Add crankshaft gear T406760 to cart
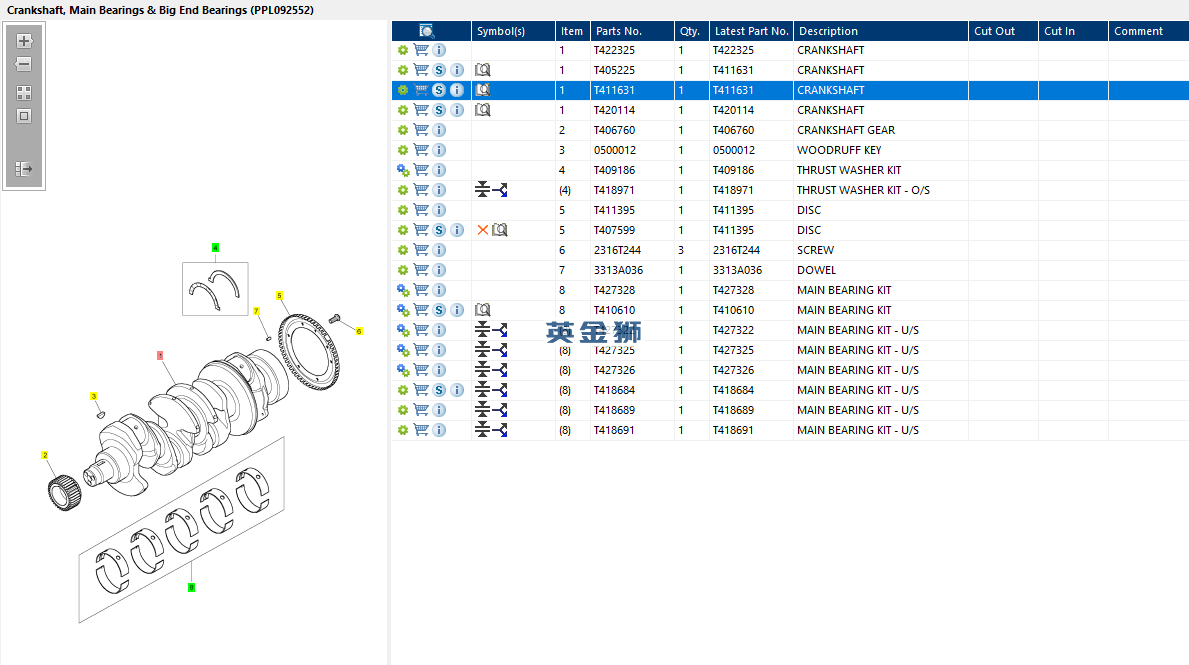Image resolution: width=1189 pixels, height=665 pixels. tap(421, 130)
